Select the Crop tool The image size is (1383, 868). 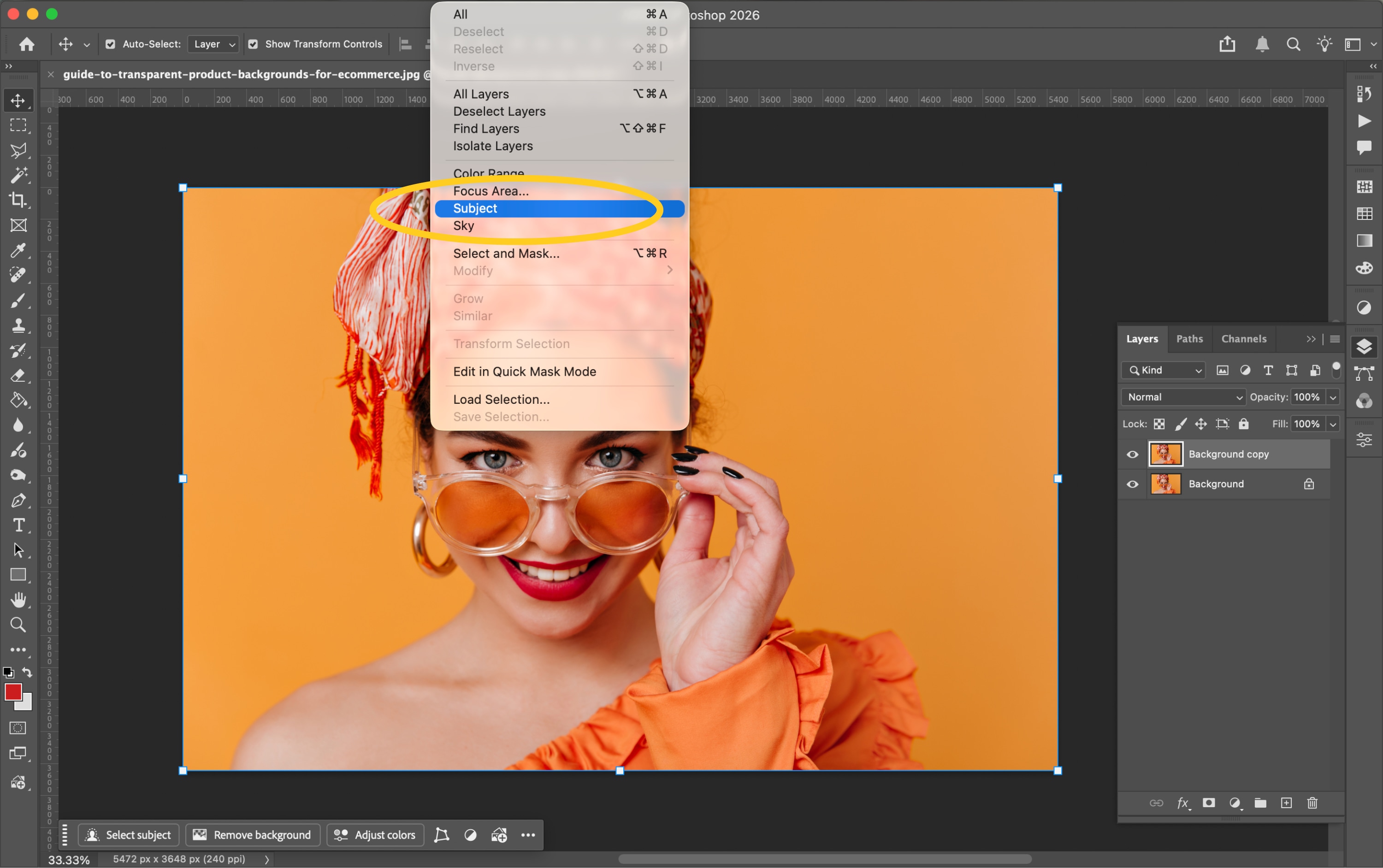18,200
